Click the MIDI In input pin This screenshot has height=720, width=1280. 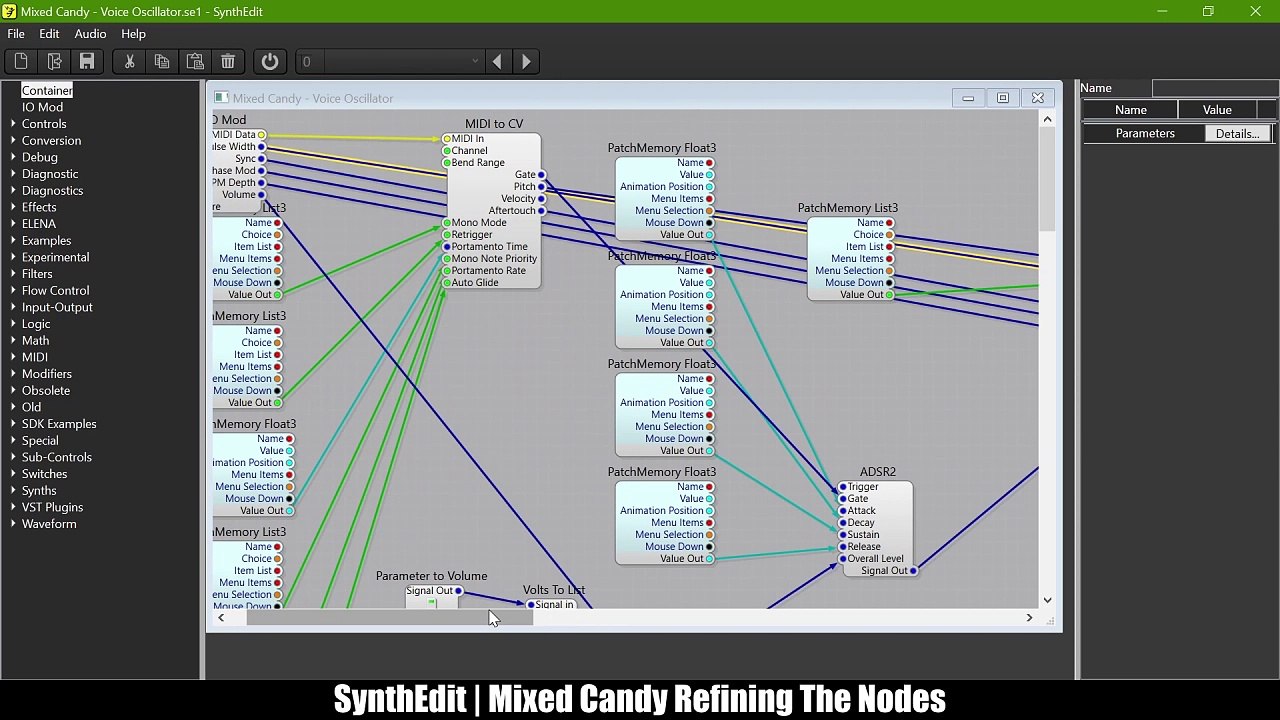pyautogui.click(x=447, y=139)
